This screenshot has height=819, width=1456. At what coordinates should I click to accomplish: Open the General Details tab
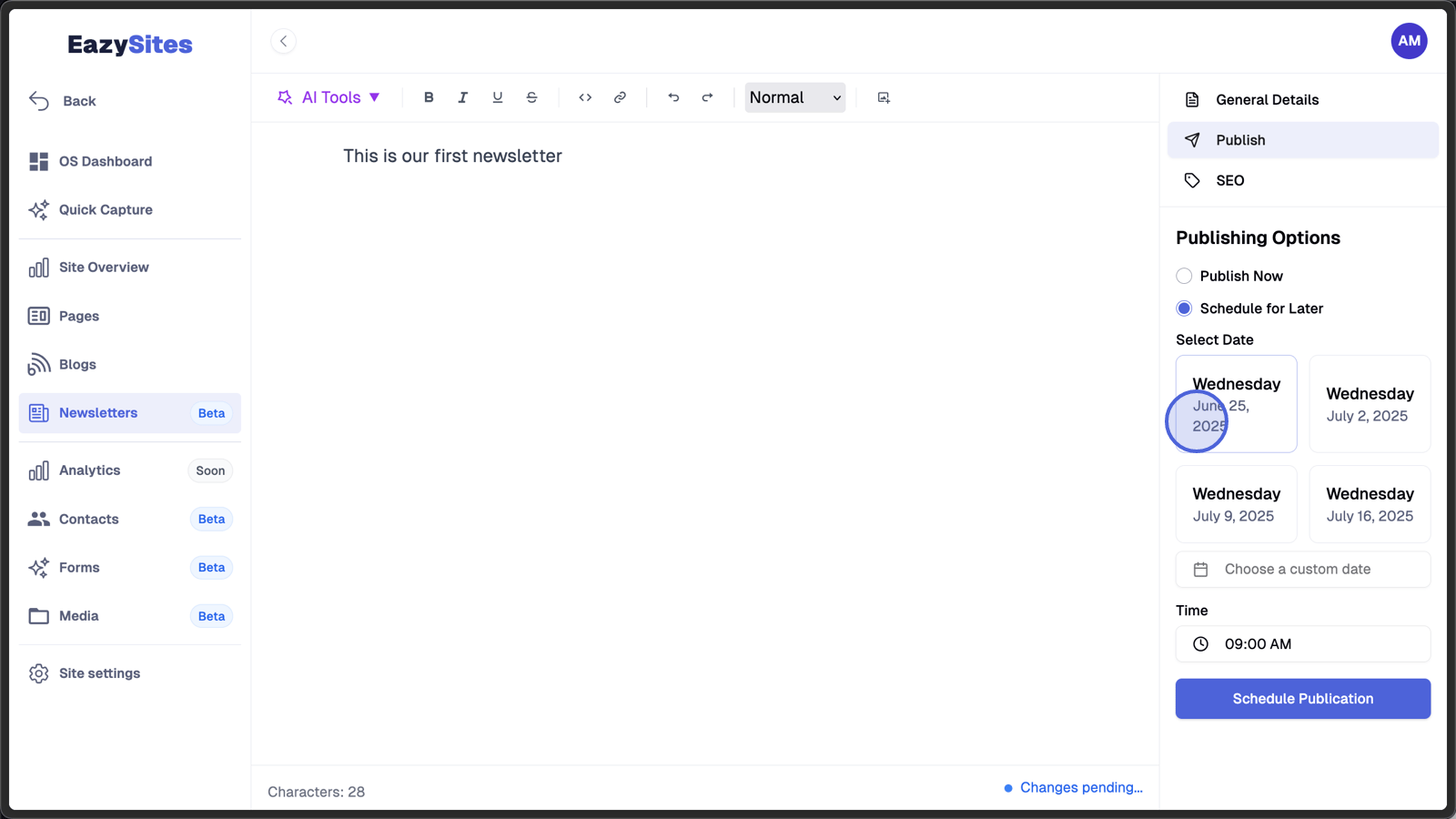[x=1303, y=100]
